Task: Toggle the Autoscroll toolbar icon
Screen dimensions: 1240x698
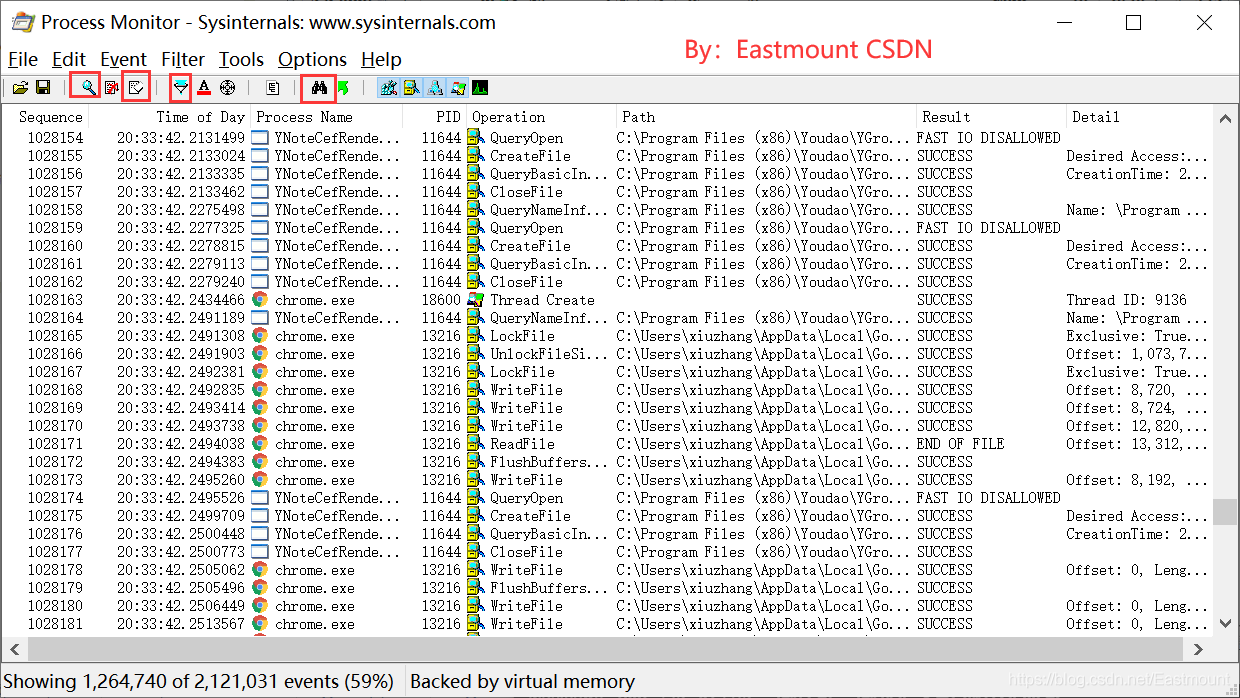Action: [x=111, y=88]
